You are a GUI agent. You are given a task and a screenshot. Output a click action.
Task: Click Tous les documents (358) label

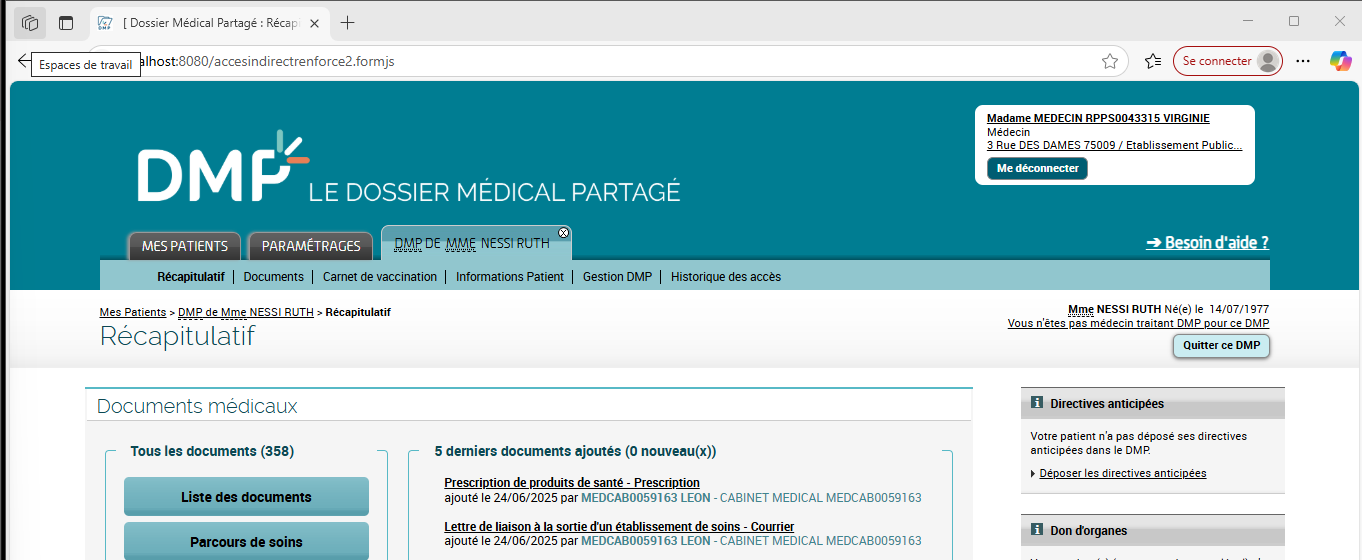[212, 451]
